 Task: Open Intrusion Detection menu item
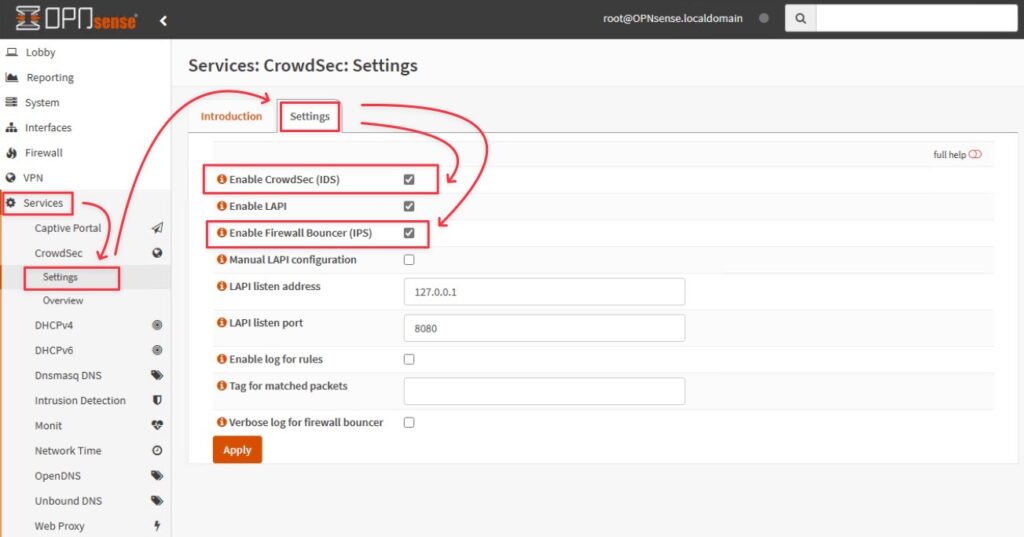tap(80, 400)
